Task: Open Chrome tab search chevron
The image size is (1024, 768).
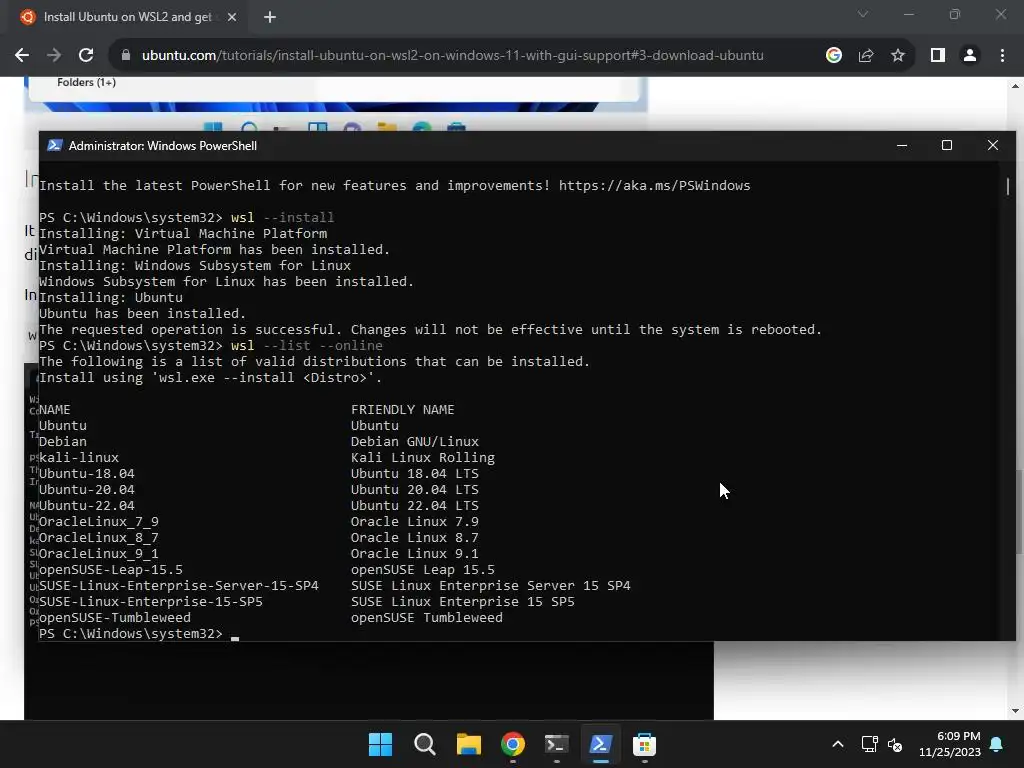Action: [x=863, y=14]
